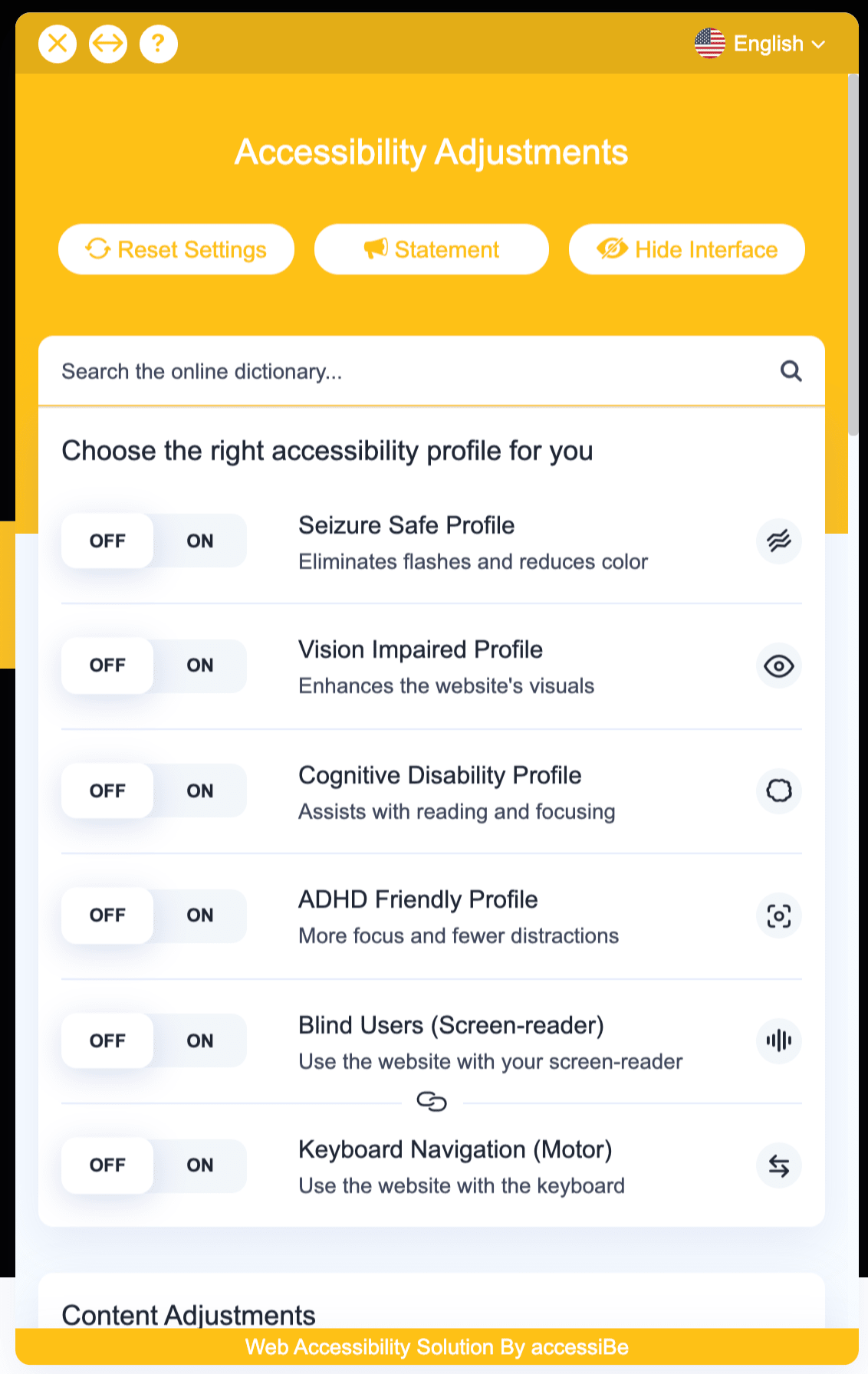Click Hide Interface button
The image size is (868, 1374).
tap(687, 249)
